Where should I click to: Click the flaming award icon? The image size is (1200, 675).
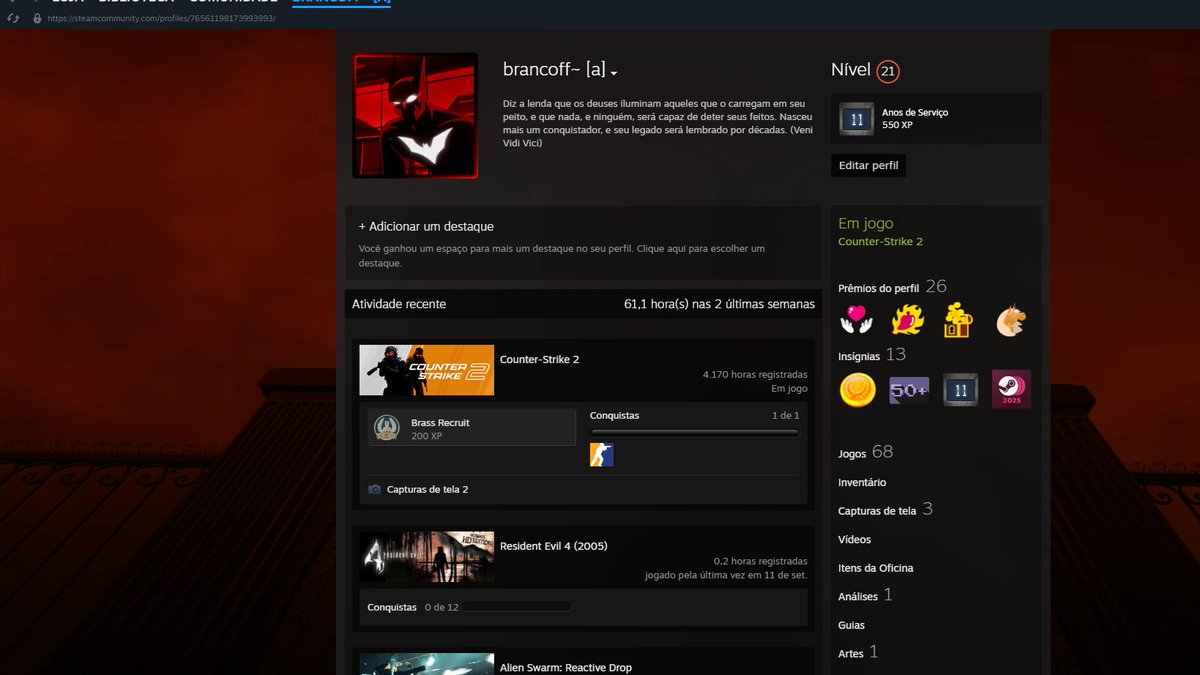(x=908, y=320)
